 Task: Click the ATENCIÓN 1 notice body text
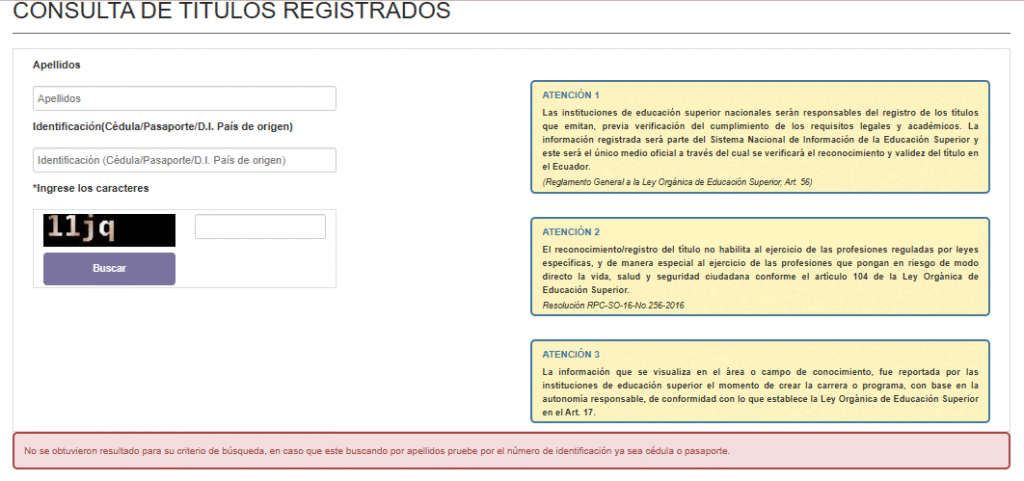click(759, 139)
